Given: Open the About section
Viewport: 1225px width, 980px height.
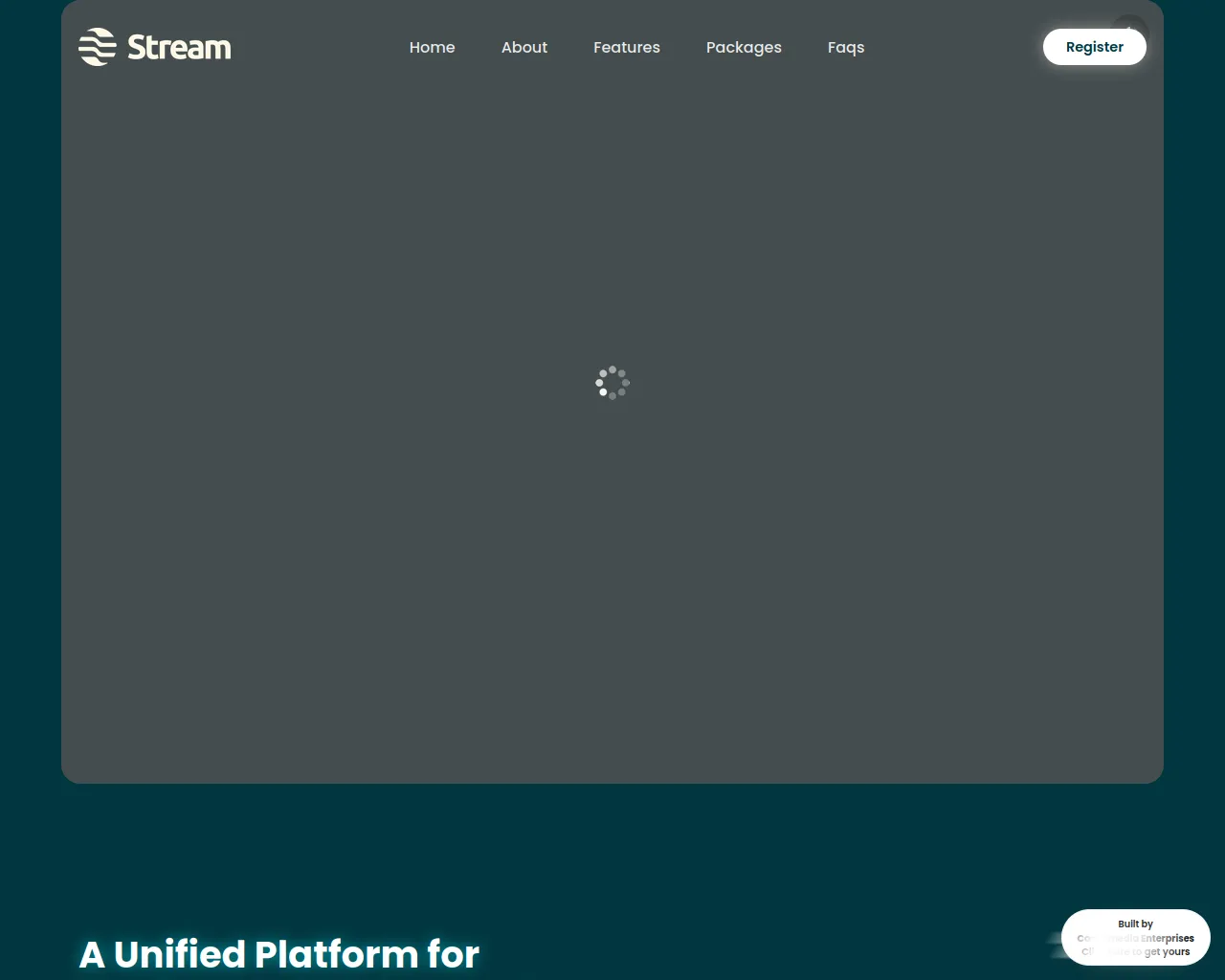Looking at the screenshot, I should pyautogui.click(x=524, y=47).
